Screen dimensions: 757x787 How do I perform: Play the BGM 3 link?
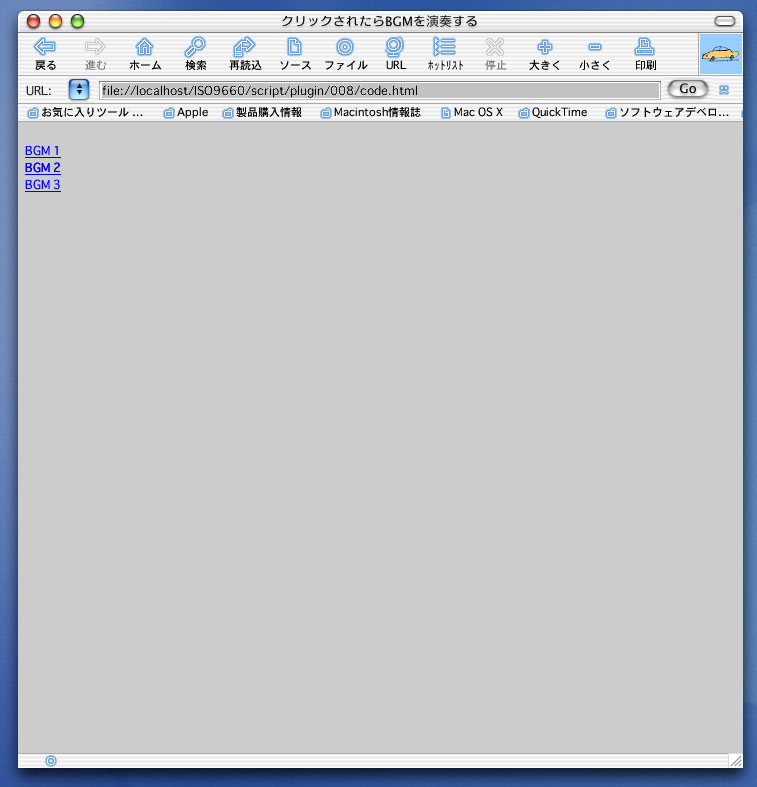pyautogui.click(x=43, y=185)
